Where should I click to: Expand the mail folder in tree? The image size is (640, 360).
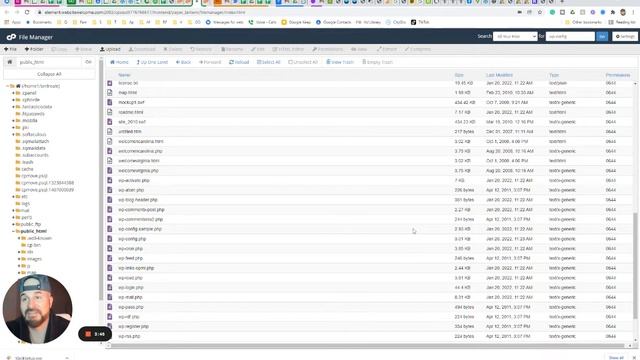pos(13,211)
